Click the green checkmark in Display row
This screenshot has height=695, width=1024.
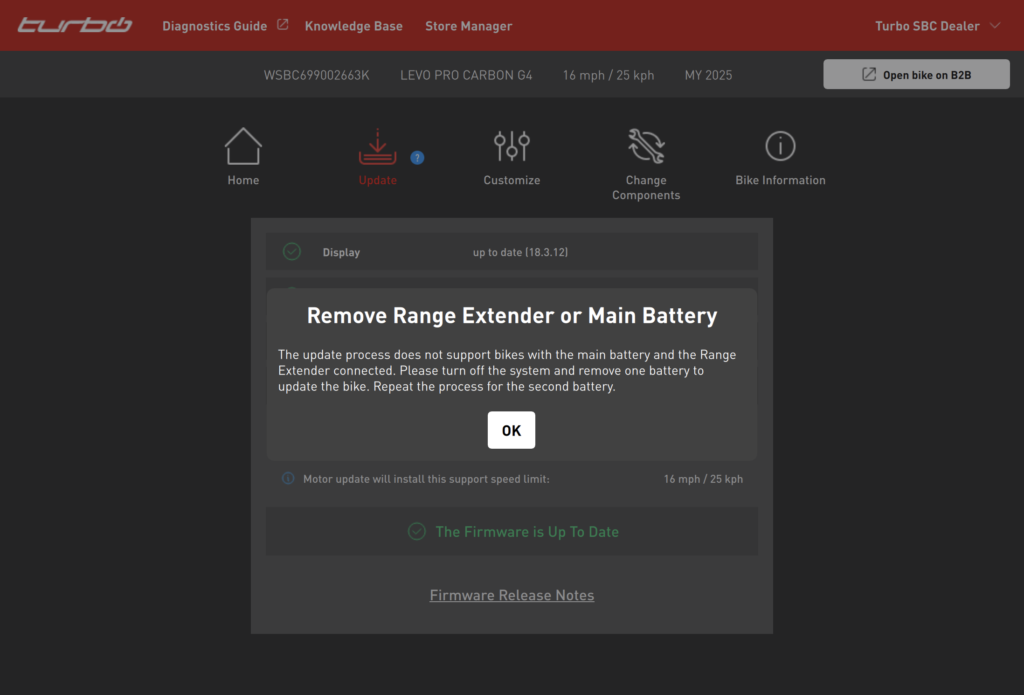[292, 252]
